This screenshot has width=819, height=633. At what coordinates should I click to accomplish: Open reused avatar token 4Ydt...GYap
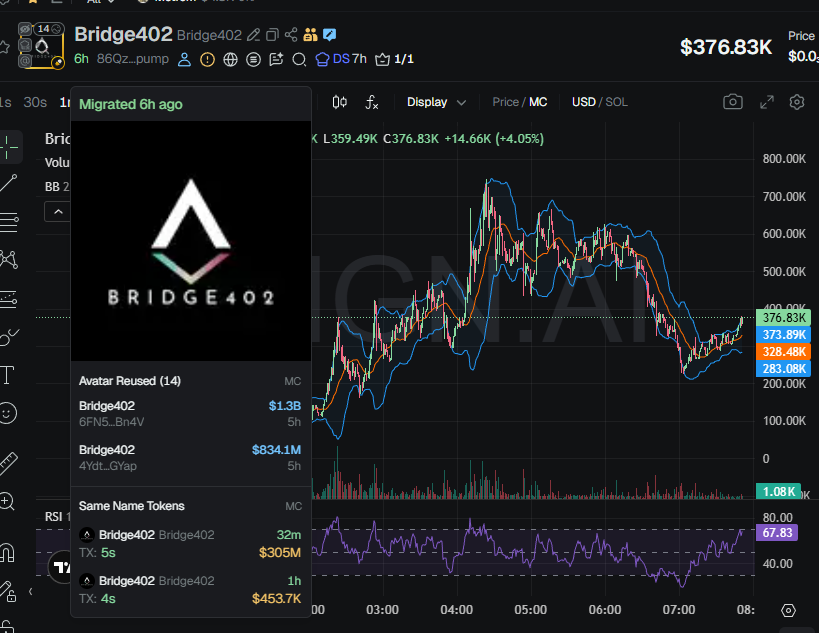[x=190, y=458]
